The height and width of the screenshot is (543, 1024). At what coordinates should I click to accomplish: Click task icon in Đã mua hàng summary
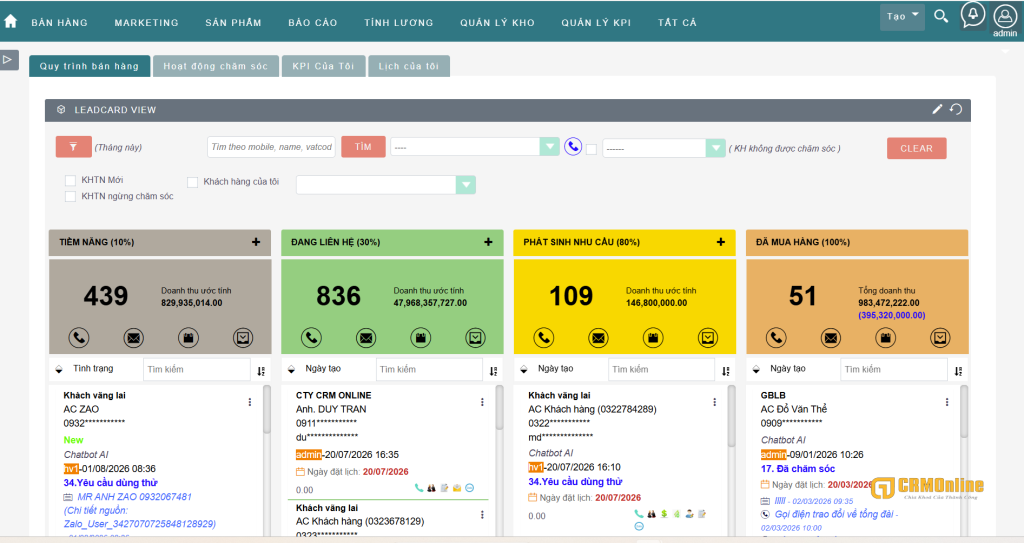pos(940,338)
